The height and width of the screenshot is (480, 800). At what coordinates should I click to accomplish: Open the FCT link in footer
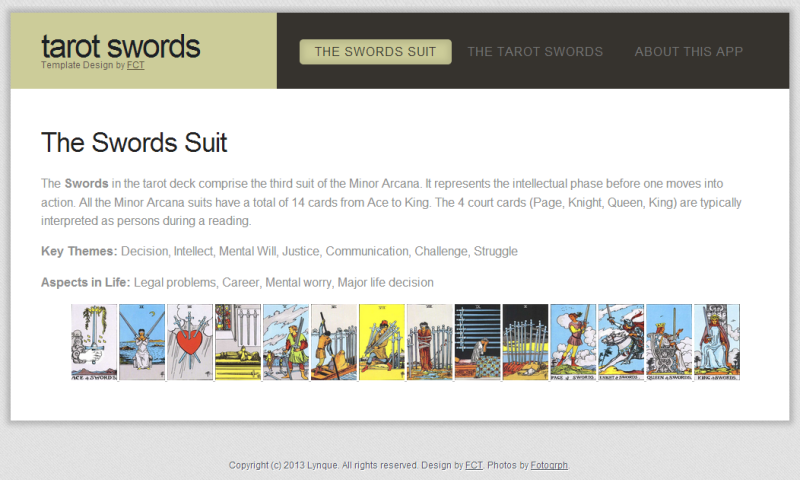pyautogui.click(x=473, y=465)
